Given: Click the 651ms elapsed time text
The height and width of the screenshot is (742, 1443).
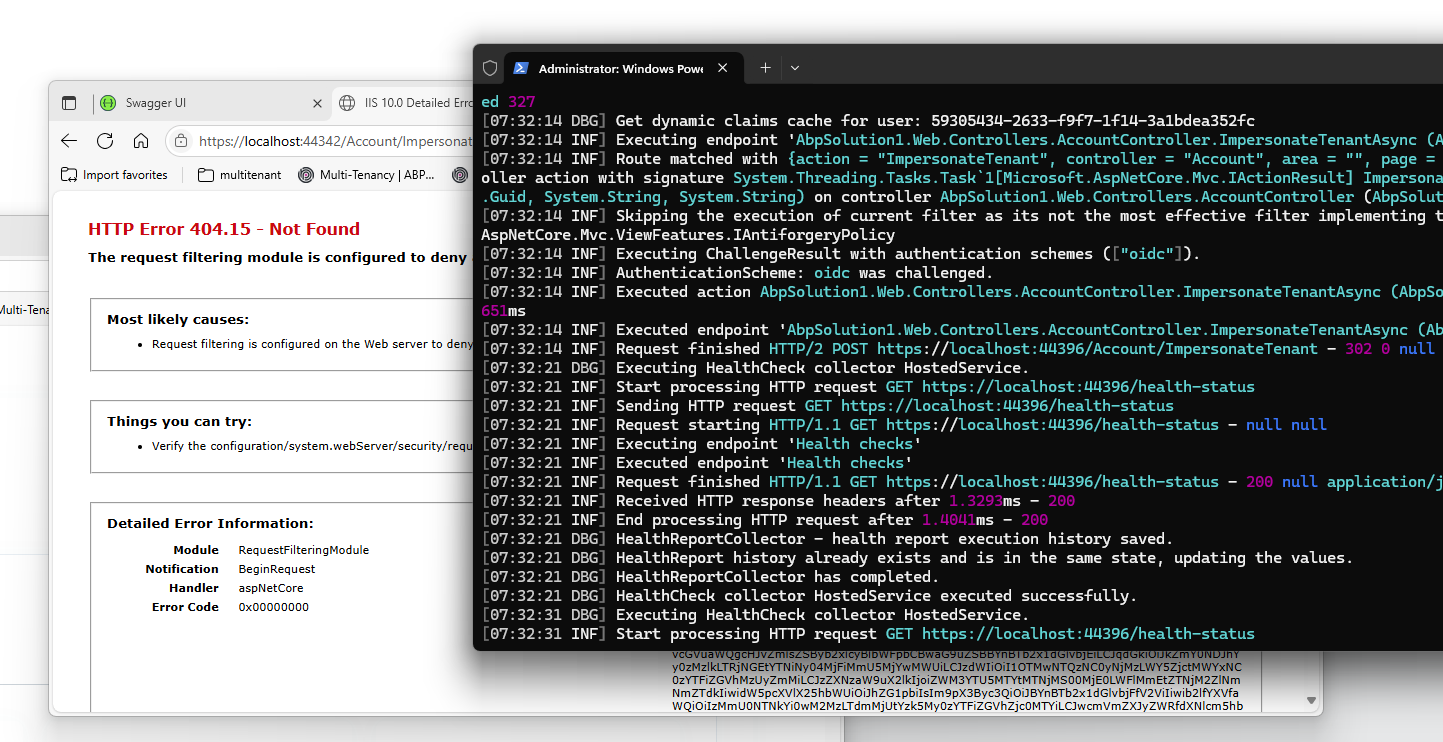Looking at the screenshot, I should coord(503,311).
